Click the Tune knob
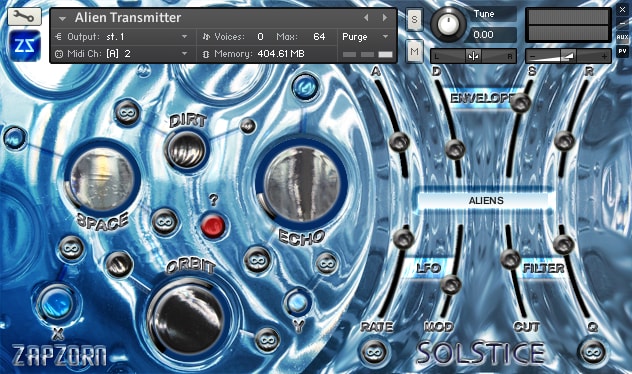This screenshot has height=374, width=632. 448,24
